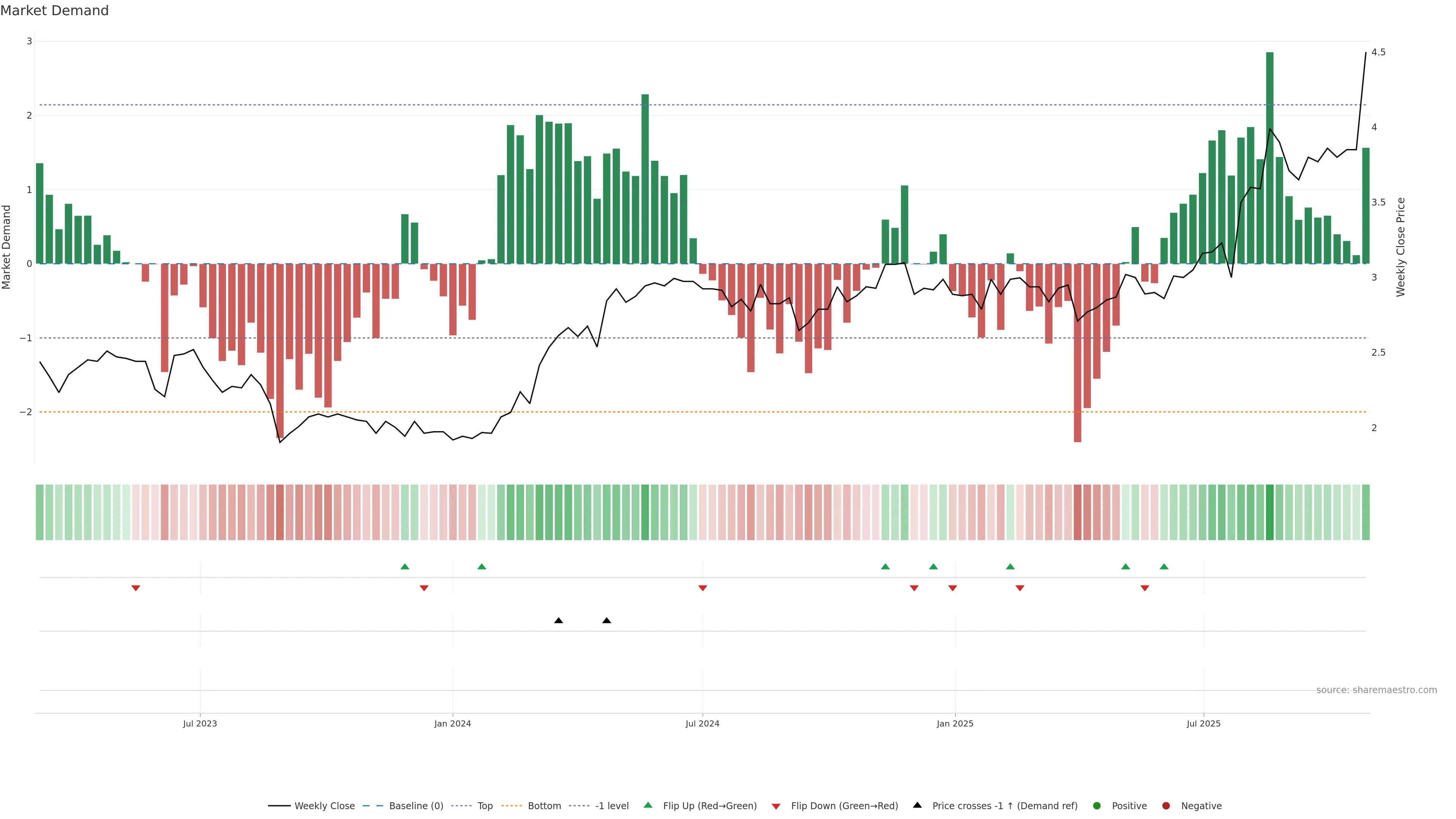The height and width of the screenshot is (819, 1456).
Task: Click Flip Up green triangle legend icon
Action: (x=648, y=805)
